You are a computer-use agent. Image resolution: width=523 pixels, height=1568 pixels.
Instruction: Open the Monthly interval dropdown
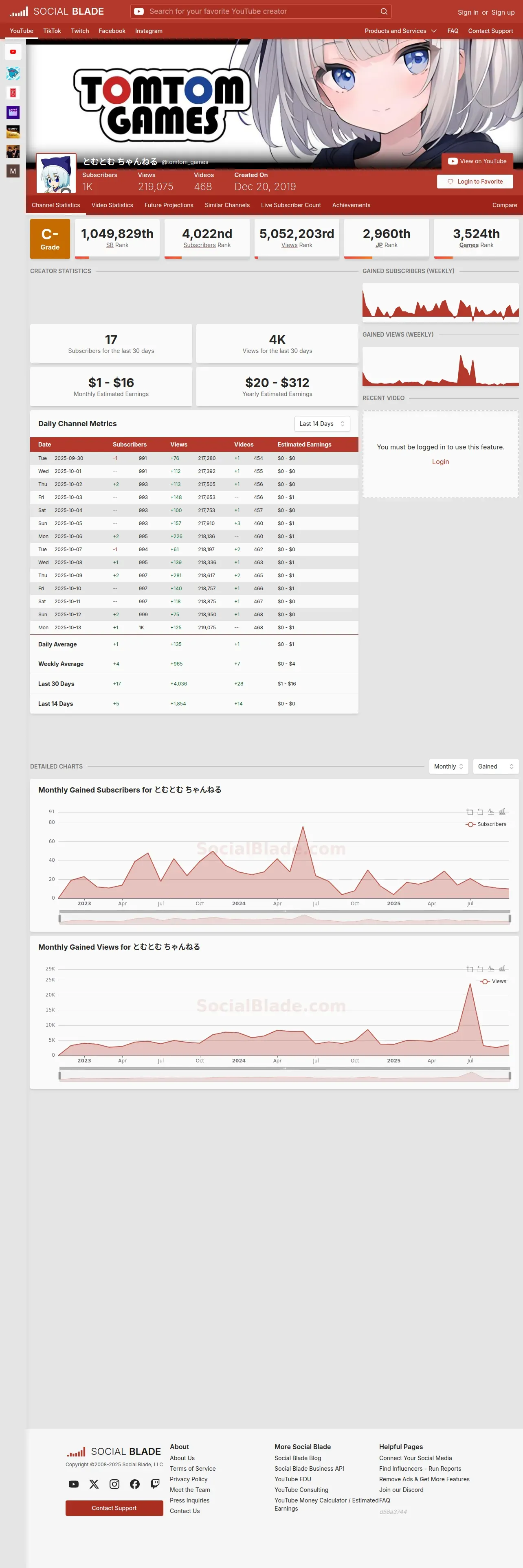tap(449, 766)
